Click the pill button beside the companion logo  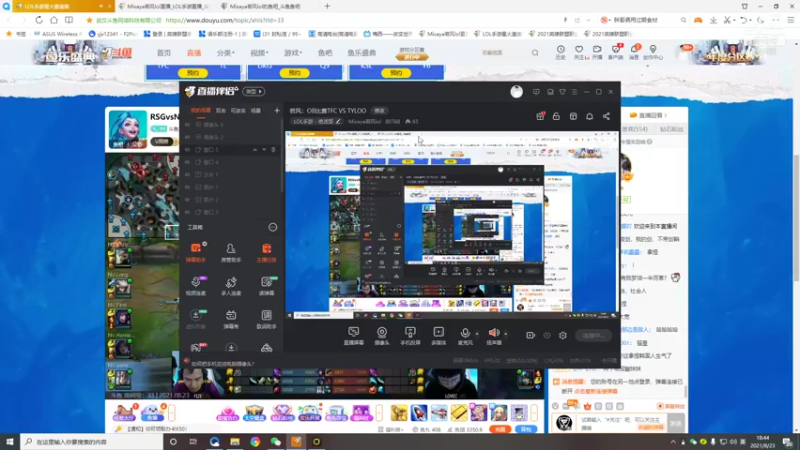tap(254, 91)
